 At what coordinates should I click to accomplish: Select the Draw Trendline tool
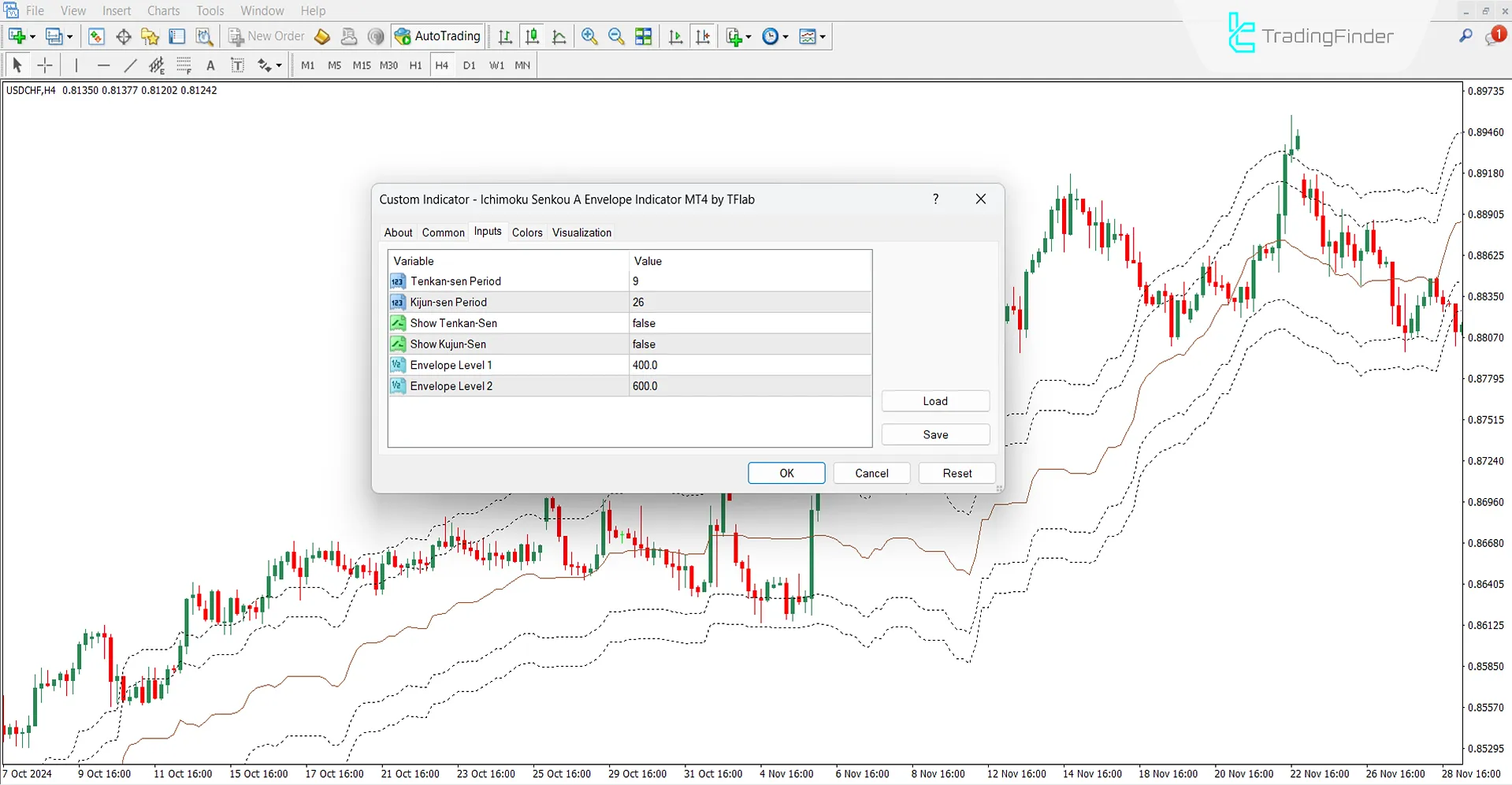130,65
